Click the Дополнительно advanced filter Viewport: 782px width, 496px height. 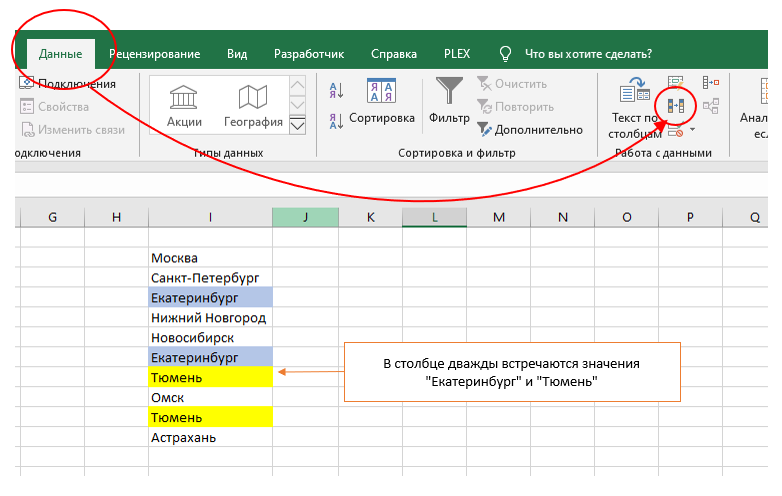pyautogui.click(x=530, y=130)
